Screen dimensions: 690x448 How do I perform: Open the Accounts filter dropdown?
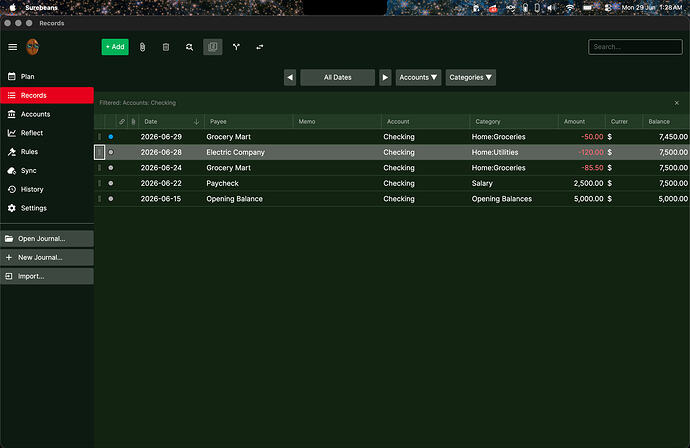pos(418,77)
